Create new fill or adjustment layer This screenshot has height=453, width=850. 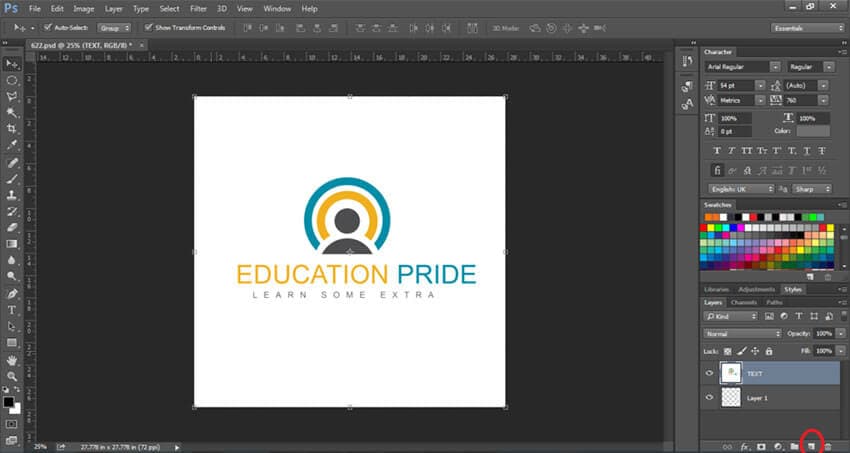pos(778,446)
